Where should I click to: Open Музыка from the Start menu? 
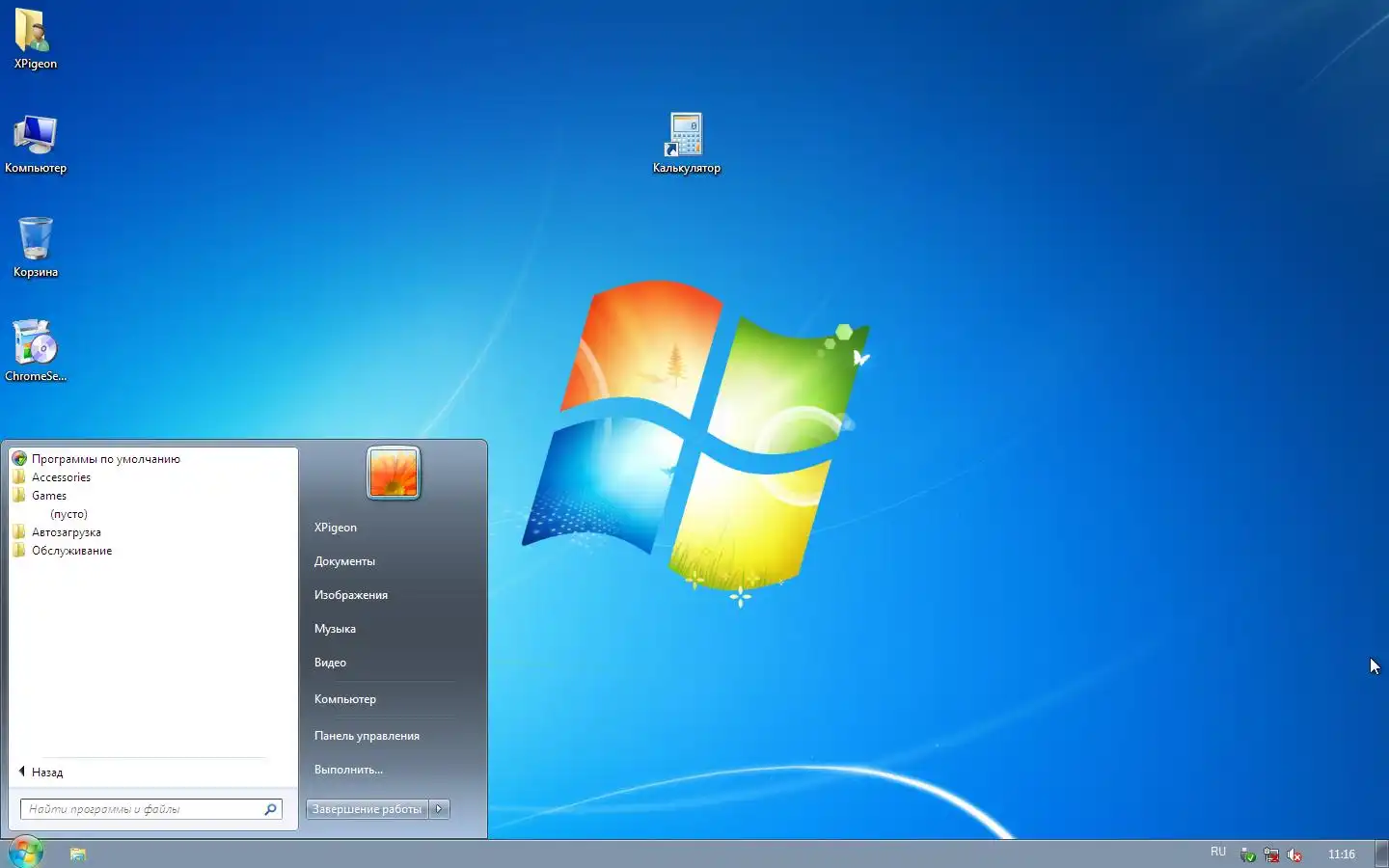point(335,629)
